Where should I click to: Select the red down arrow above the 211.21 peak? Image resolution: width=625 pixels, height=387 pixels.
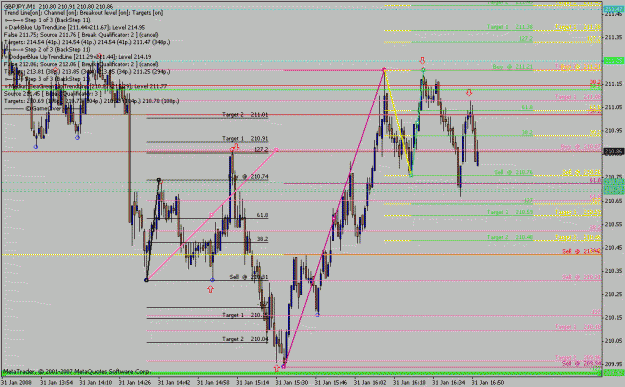tap(423, 61)
